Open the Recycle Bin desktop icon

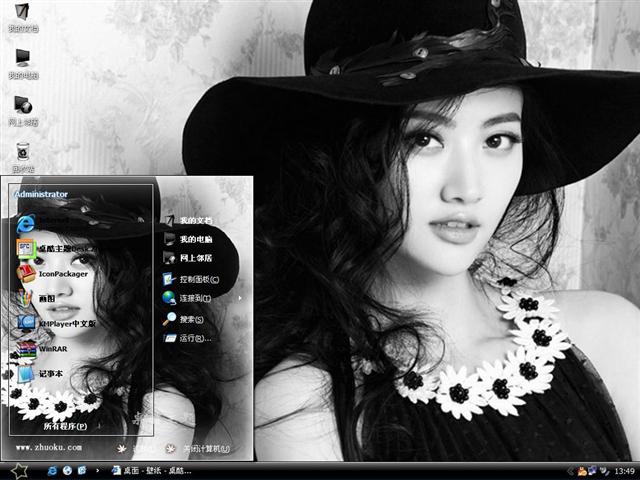tap(22, 157)
